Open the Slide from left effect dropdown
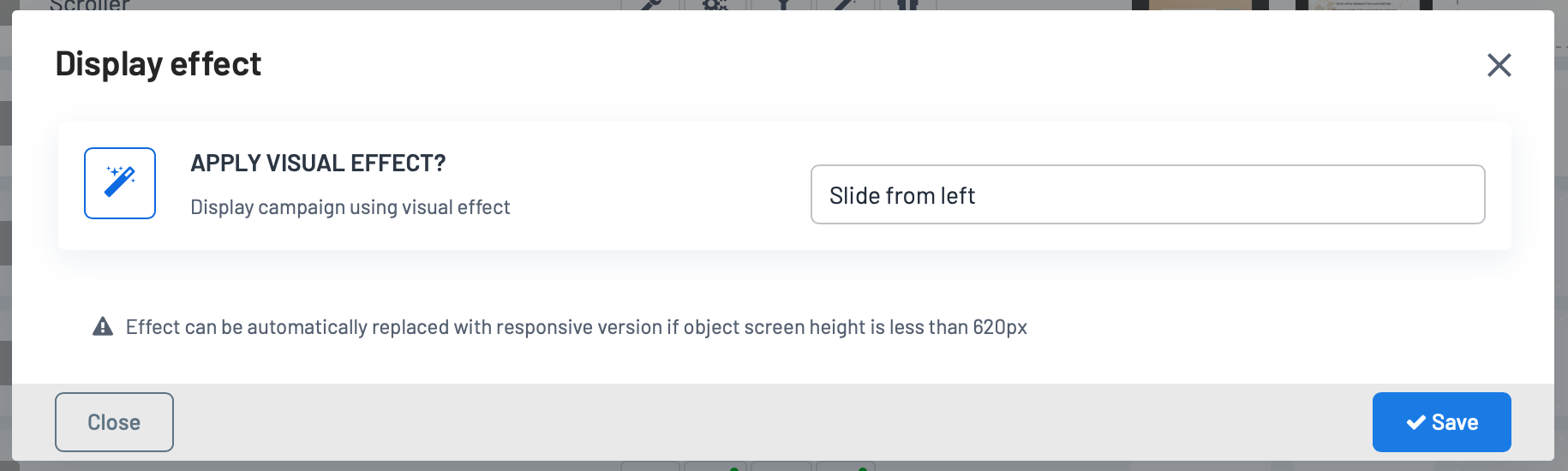This screenshot has width=1568, height=471. point(1147,194)
